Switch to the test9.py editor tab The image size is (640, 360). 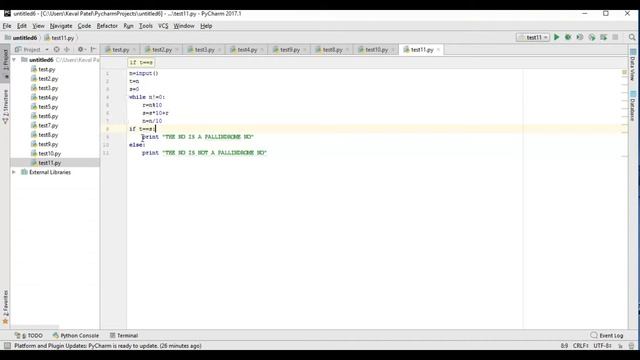(x=290, y=50)
